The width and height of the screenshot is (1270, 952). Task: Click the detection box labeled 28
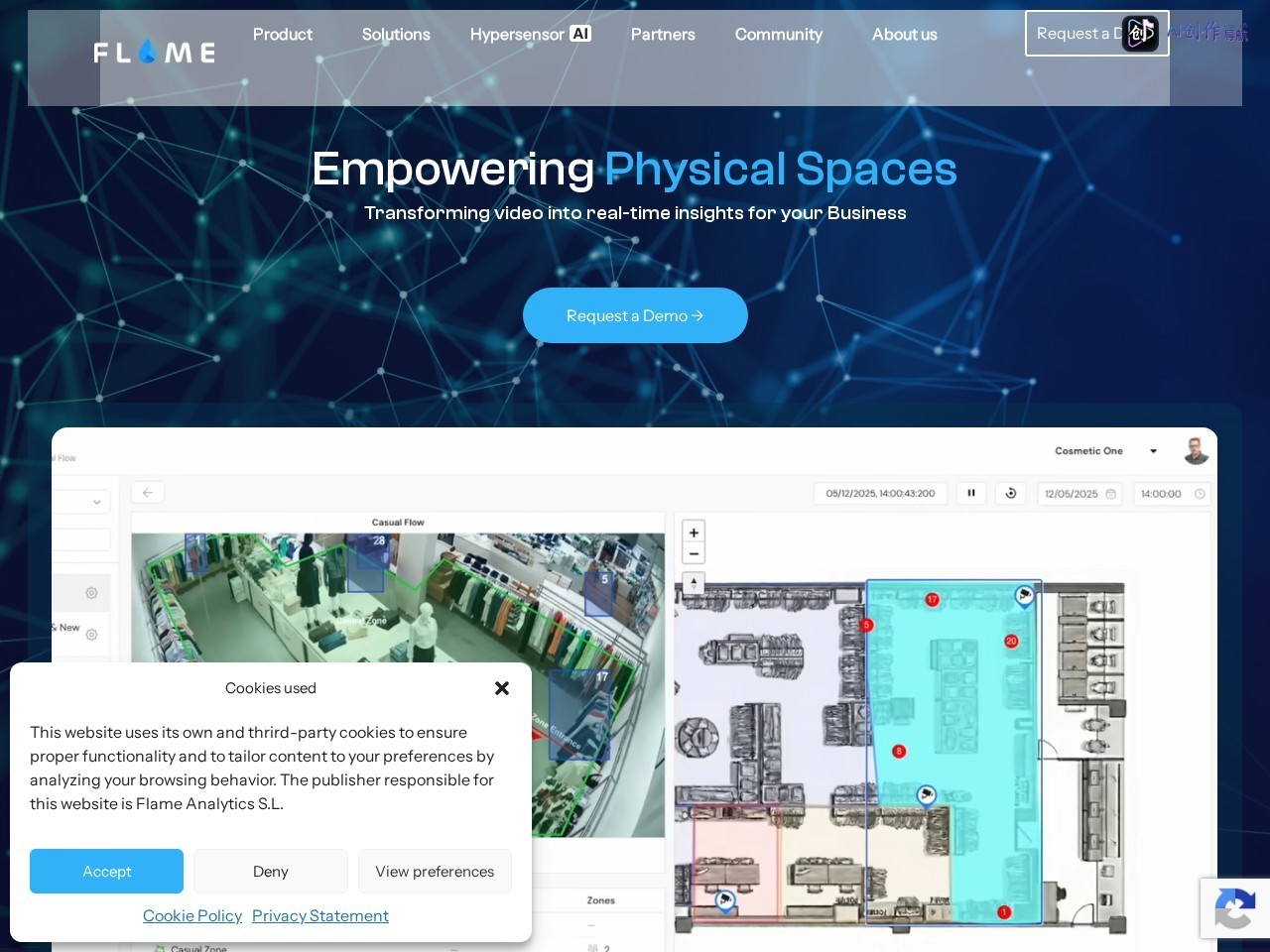pyautogui.click(x=365, y=563)
